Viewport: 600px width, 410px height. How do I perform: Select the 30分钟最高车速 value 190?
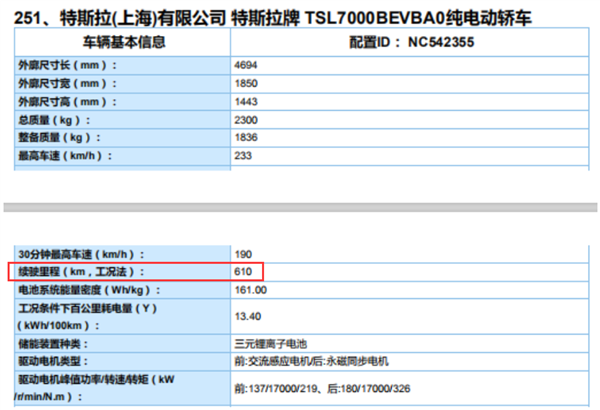(243, 254)
